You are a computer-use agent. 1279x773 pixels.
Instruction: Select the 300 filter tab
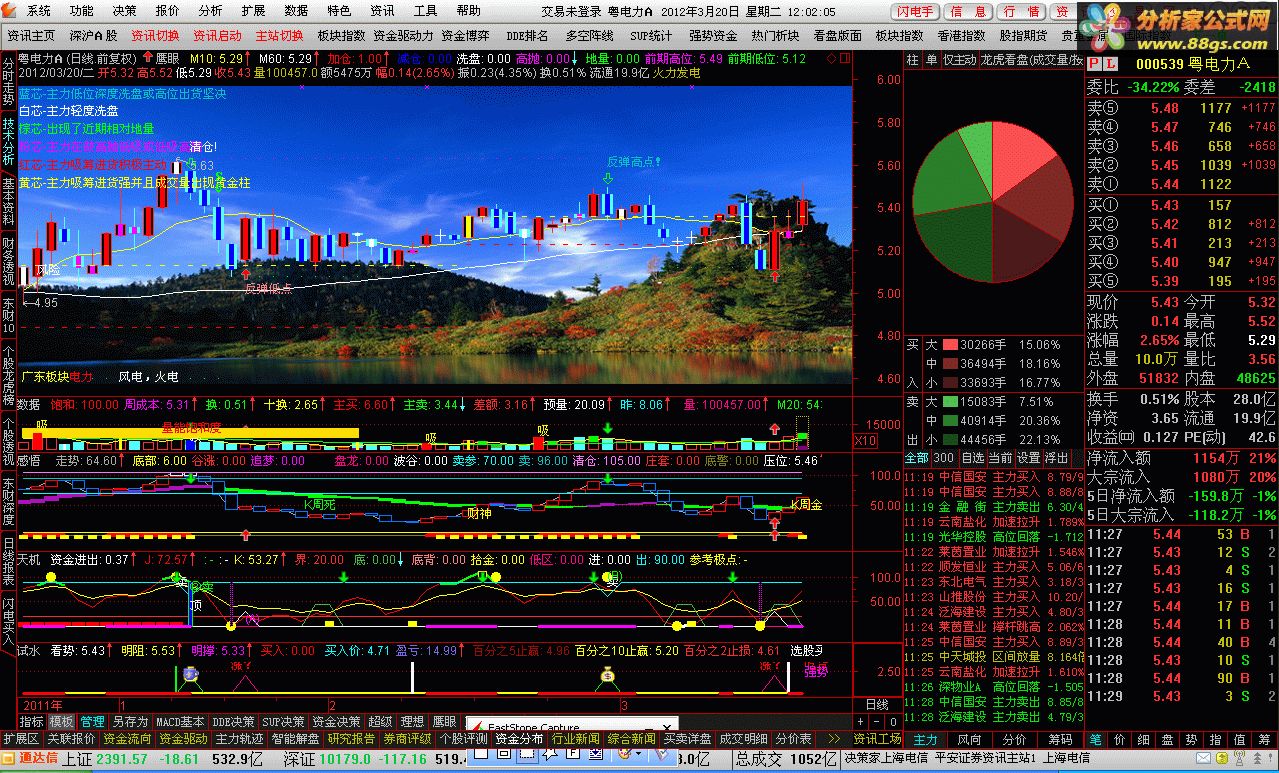[943, 458]
